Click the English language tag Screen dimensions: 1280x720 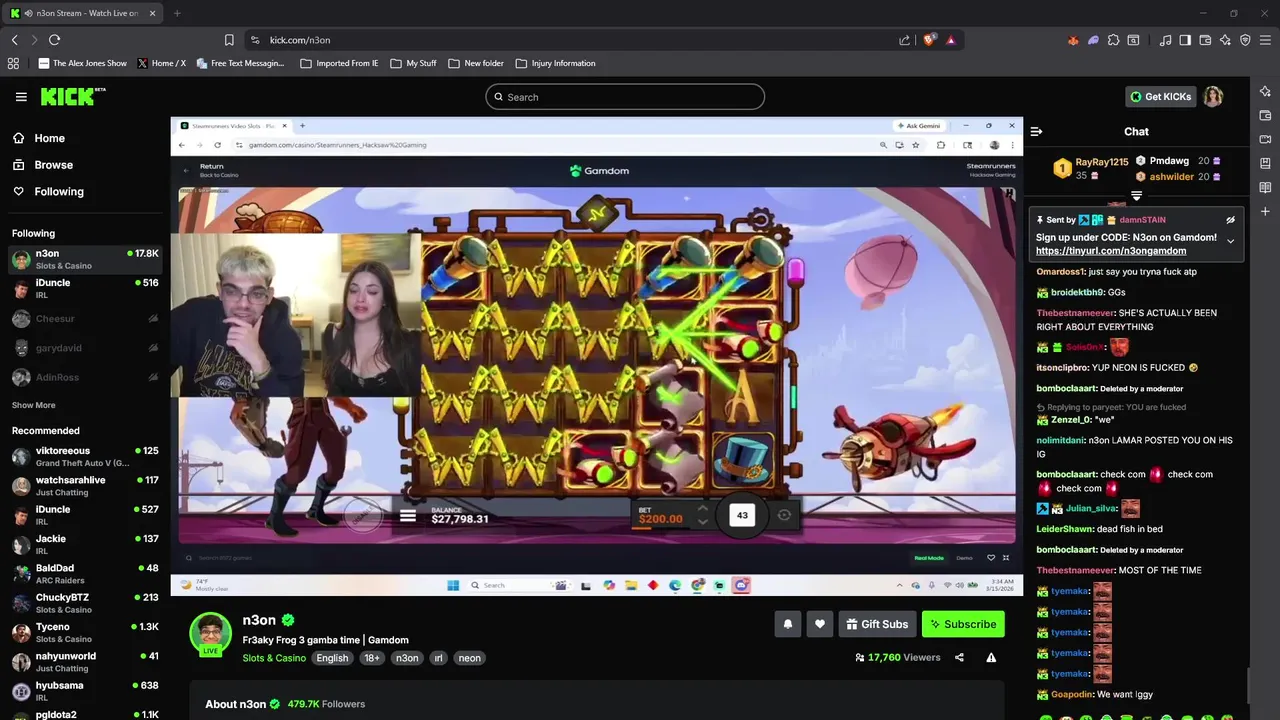[332, 658]
